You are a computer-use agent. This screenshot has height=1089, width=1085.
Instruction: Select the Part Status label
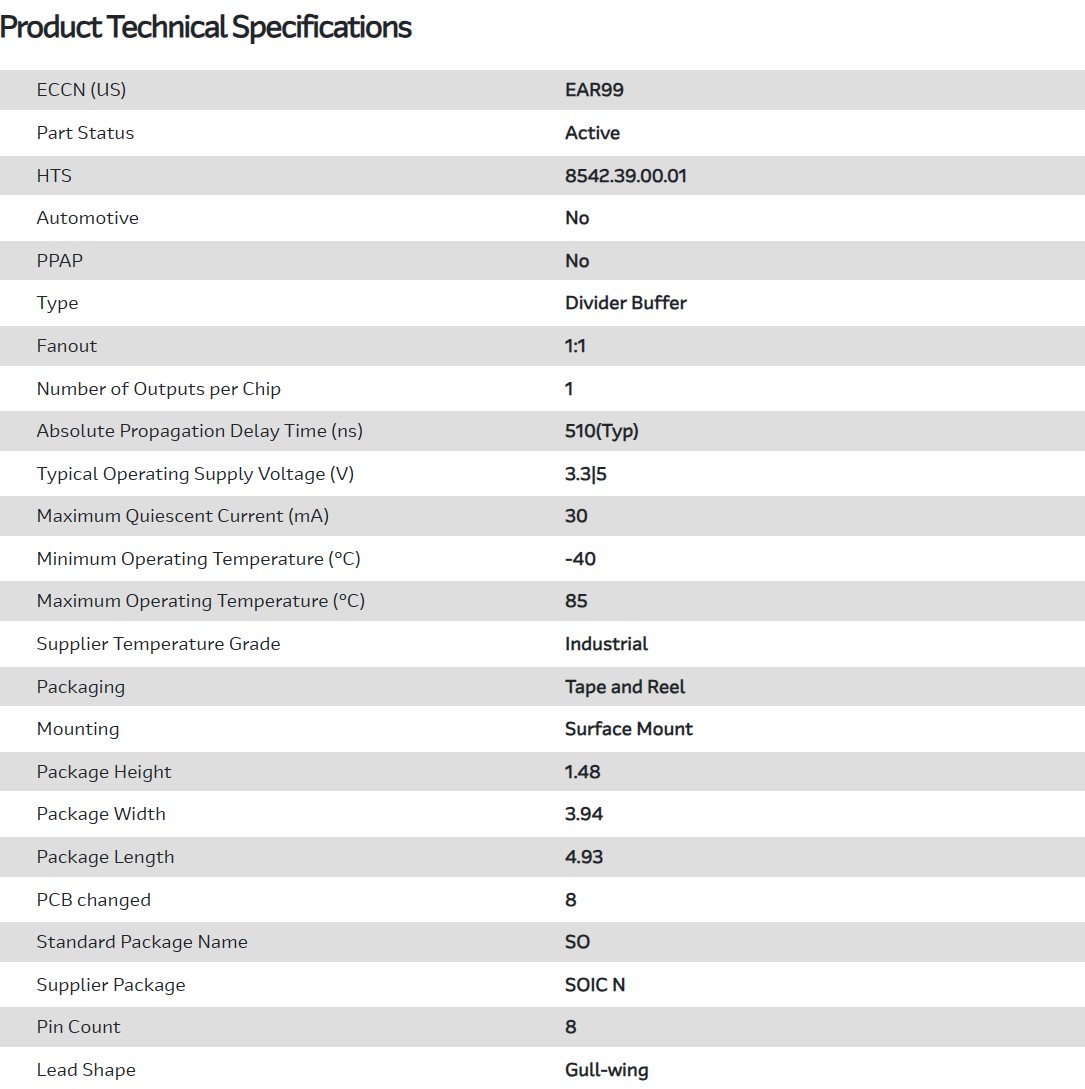tap(85, 133)
